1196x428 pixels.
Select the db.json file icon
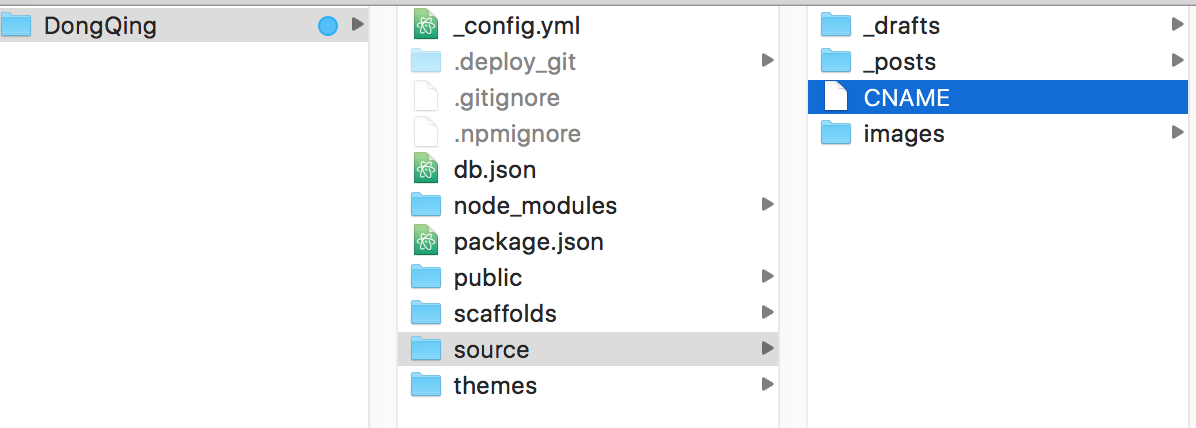(x=427, y=170)
